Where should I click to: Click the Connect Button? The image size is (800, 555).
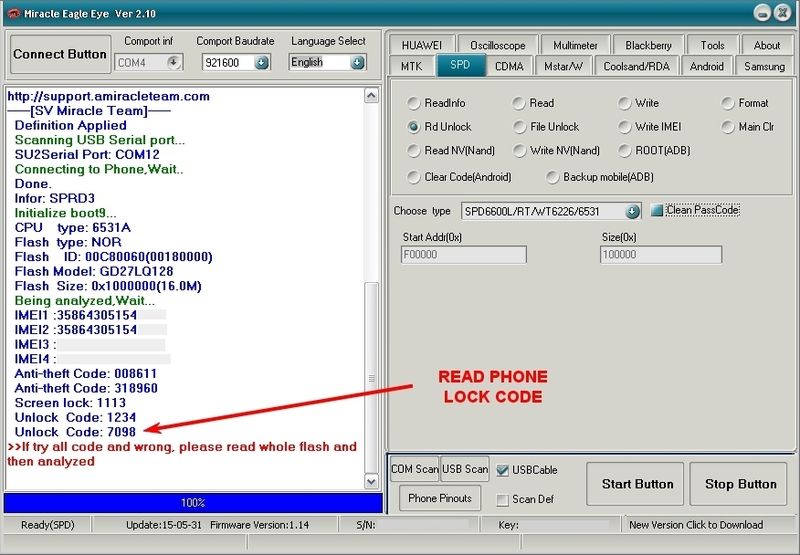[x=60, y=54]
